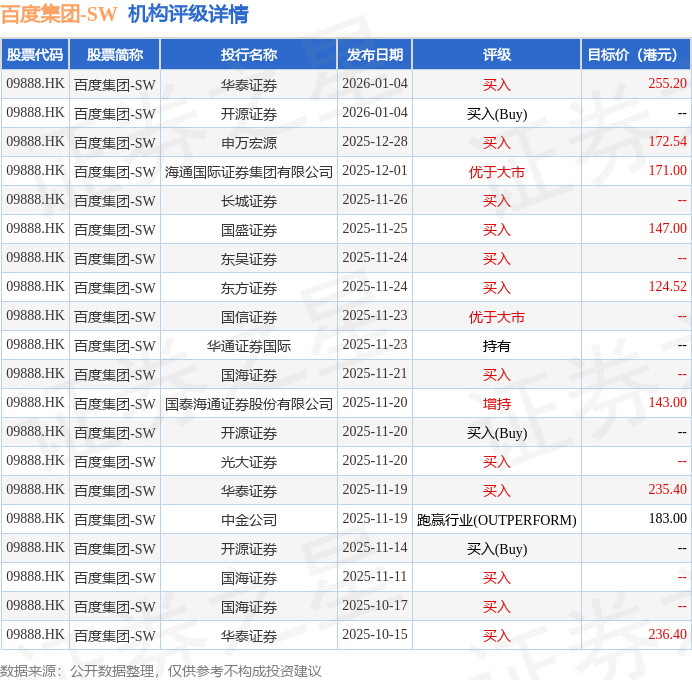Select 光大证券 broker name
The image size is (692, 680).
point(249,462)
